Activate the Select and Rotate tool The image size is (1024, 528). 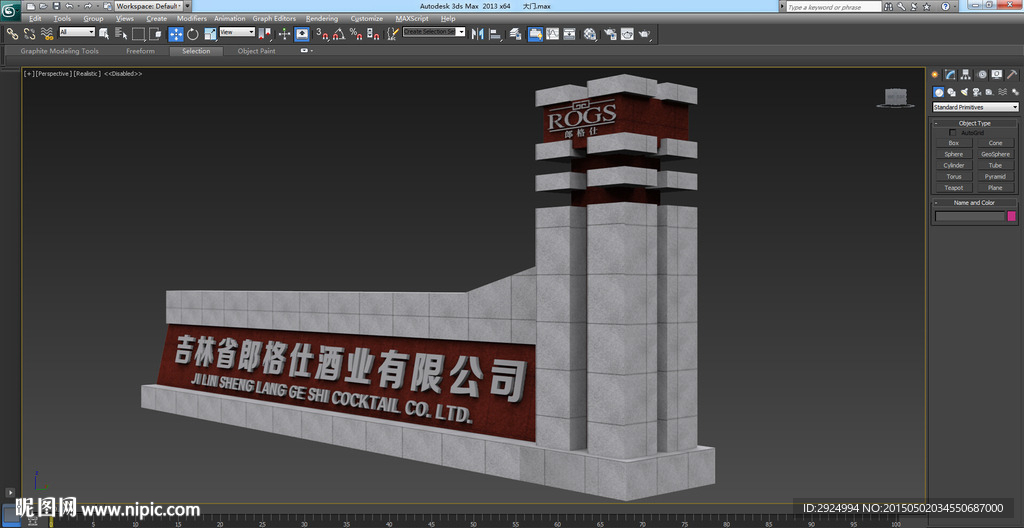(192, 33)
